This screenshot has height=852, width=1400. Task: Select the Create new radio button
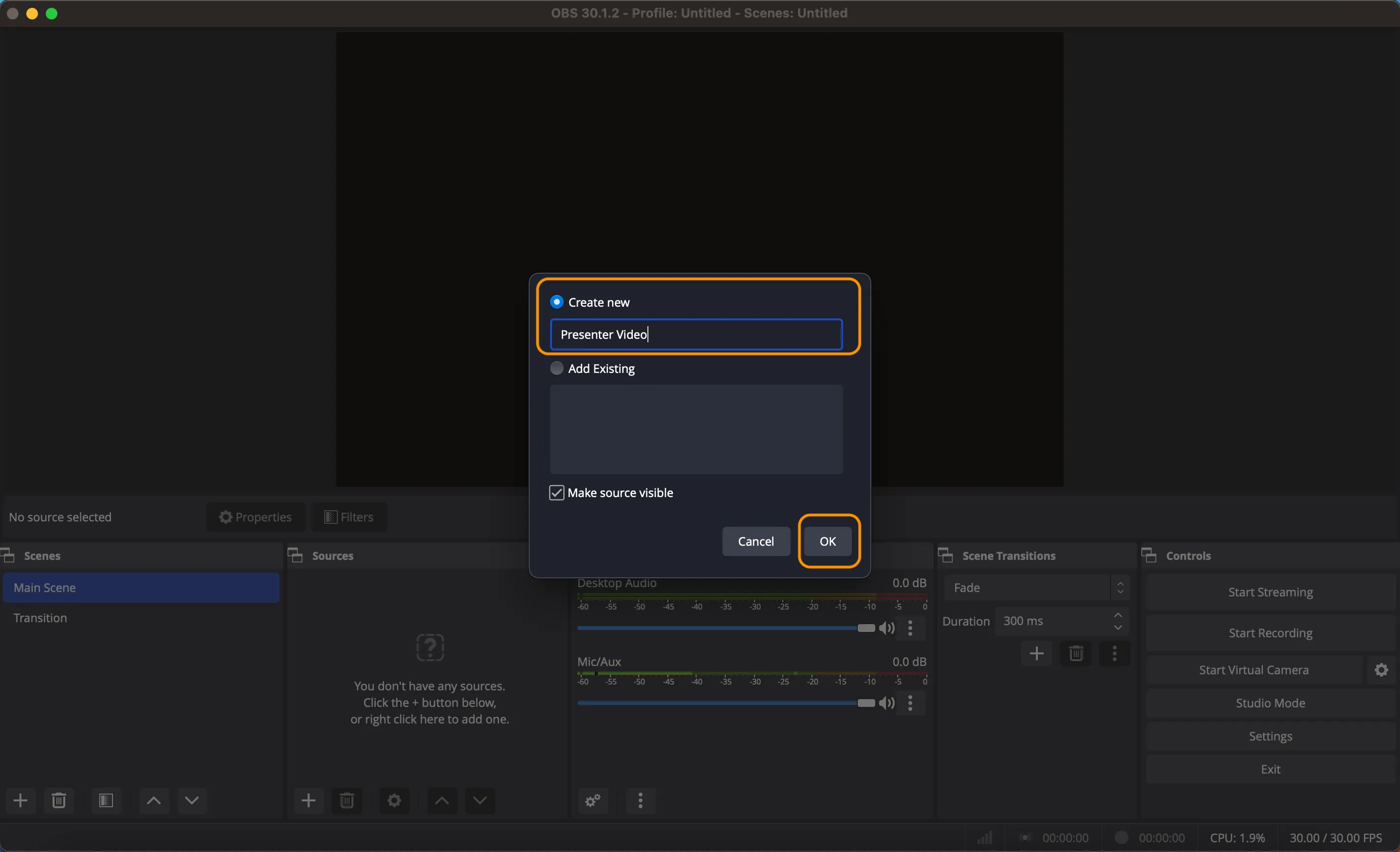pyautogui.click(x=556, y=302)
